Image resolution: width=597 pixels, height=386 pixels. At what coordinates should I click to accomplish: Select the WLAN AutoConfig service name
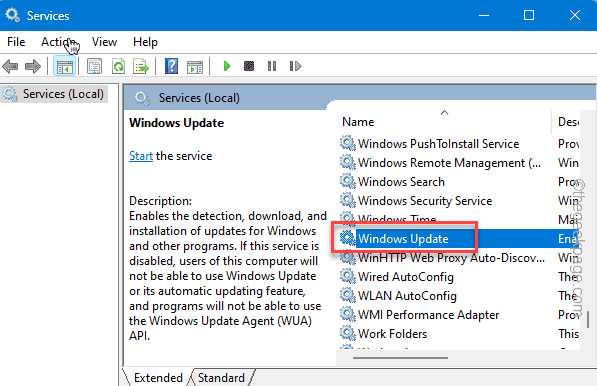tap(407, 296)
